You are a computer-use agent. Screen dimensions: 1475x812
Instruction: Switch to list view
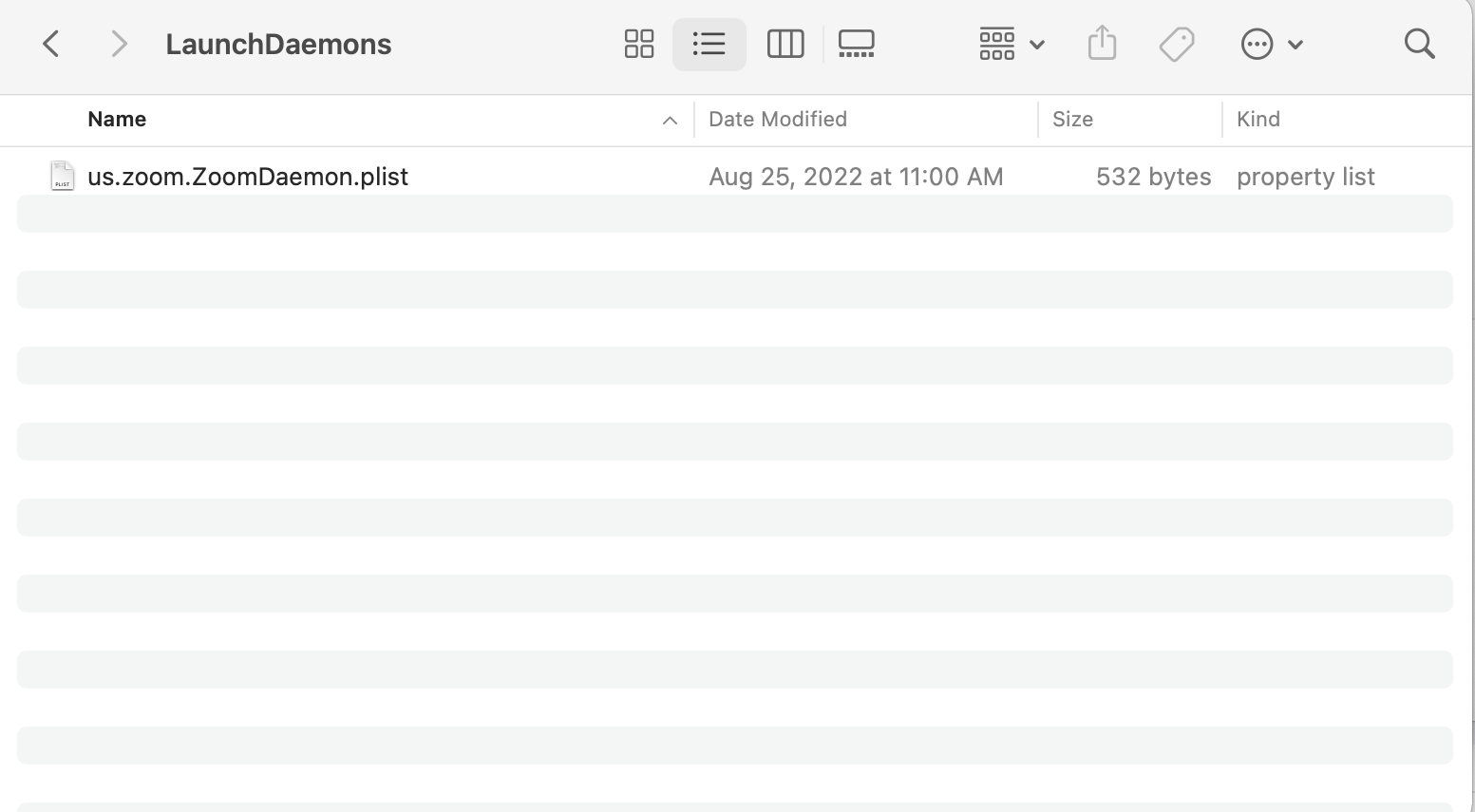[709, 44]
